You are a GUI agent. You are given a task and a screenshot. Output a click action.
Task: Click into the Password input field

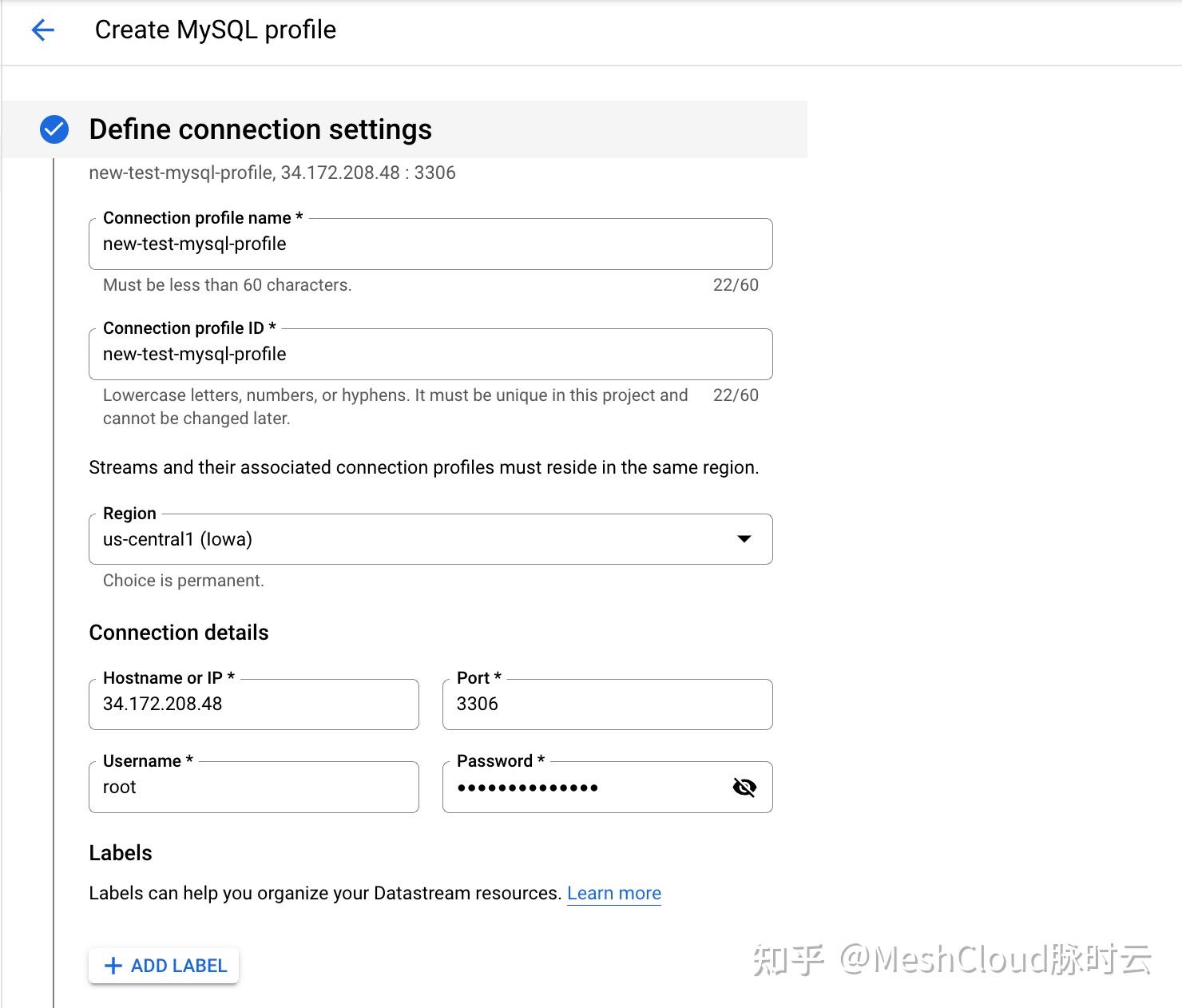(583, 788)
